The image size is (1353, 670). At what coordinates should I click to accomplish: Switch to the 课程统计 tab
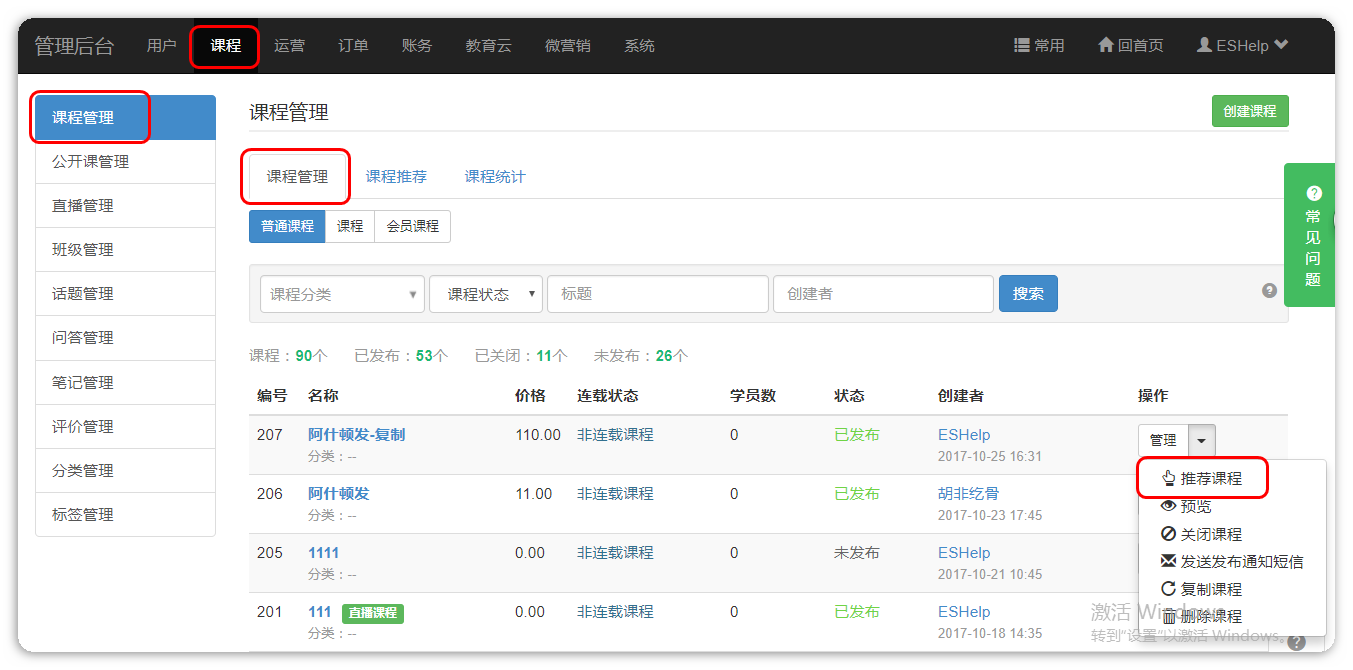click(495, 177)
